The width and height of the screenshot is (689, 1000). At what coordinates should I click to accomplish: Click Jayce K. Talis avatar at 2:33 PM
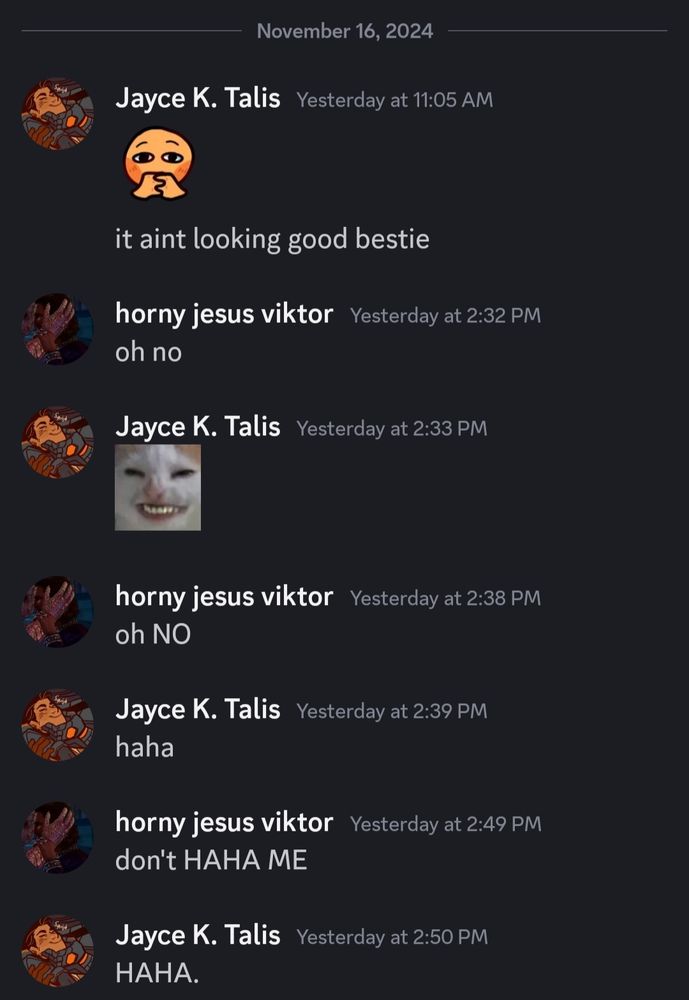coord(57,442)
